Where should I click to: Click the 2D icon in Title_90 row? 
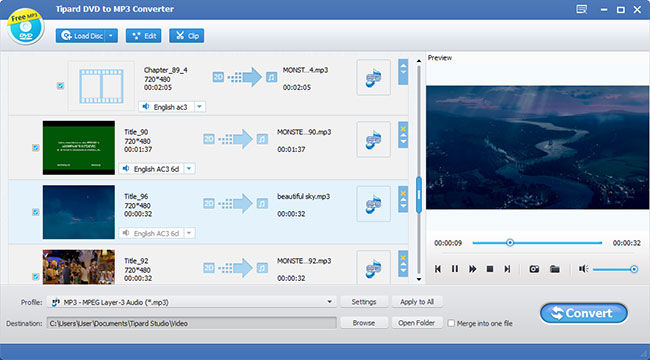pos(209,139)
